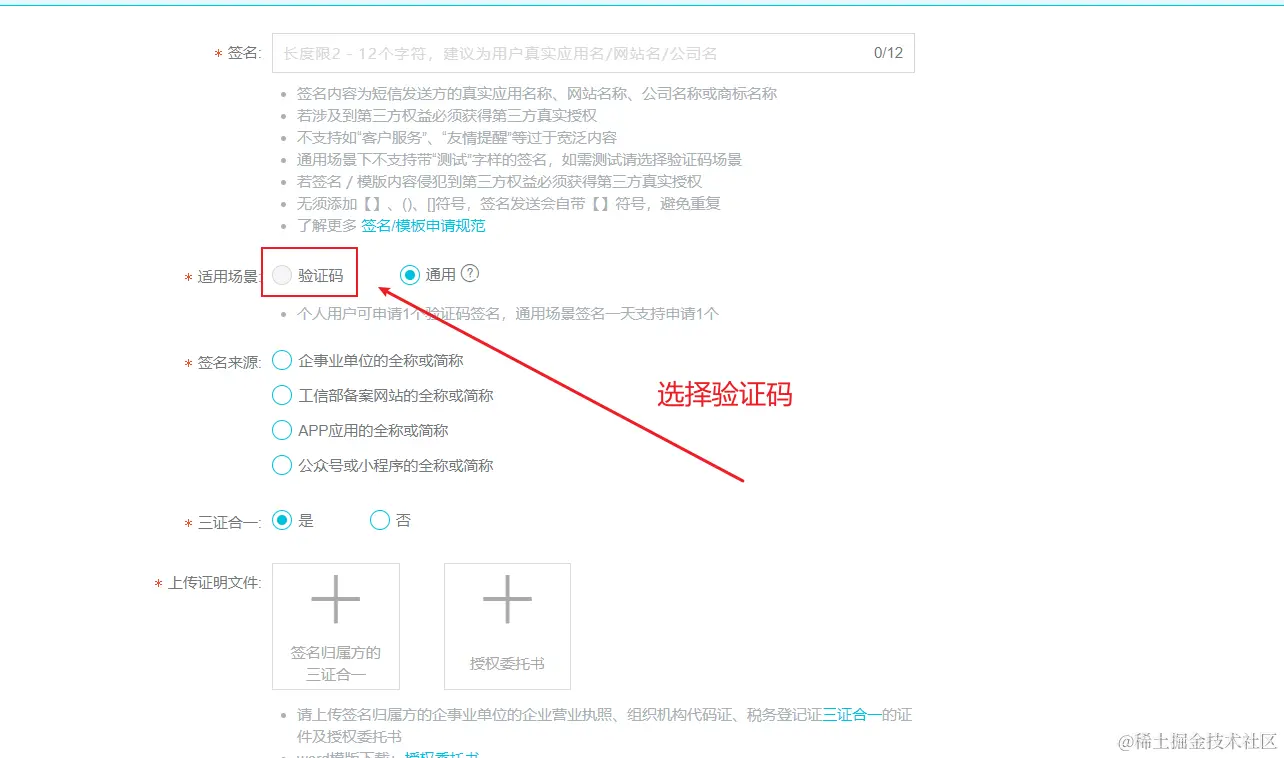Select 否 for 三证合一
The width and height of the screenshot is (1284, 758).
pos(380,520)
